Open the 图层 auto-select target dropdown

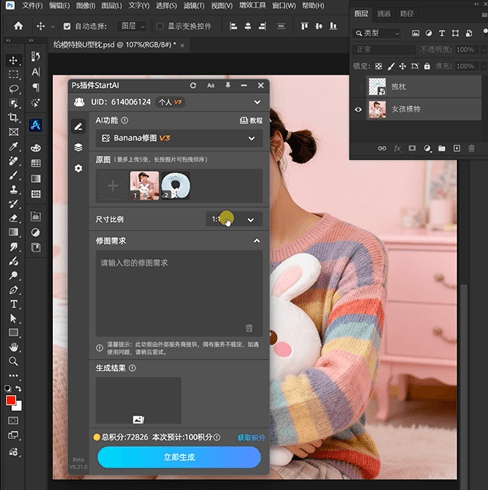pos(132,26)
